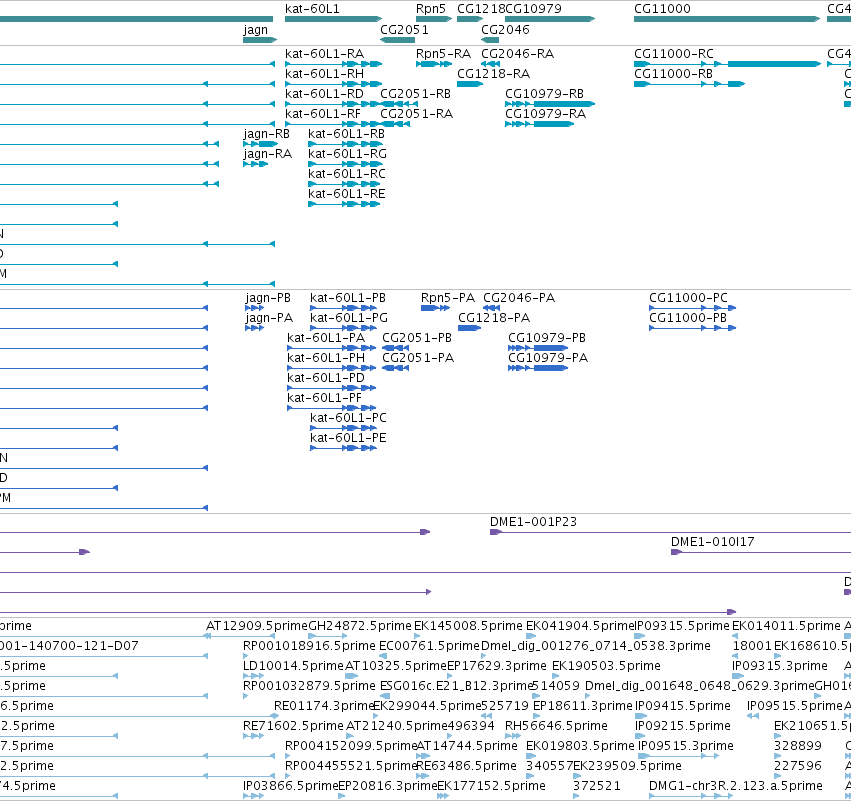Open the kat-60L1-RA transcript label
Screen dimensions: 851x801
tap(325, 54)
